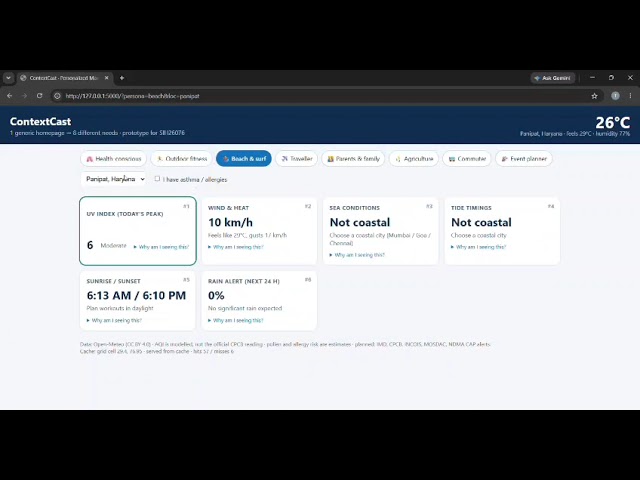640x480 pixels.
Task: Expand 'Why am I seeing this?' on Wind & Heat card
Action: tap(236, 247)
